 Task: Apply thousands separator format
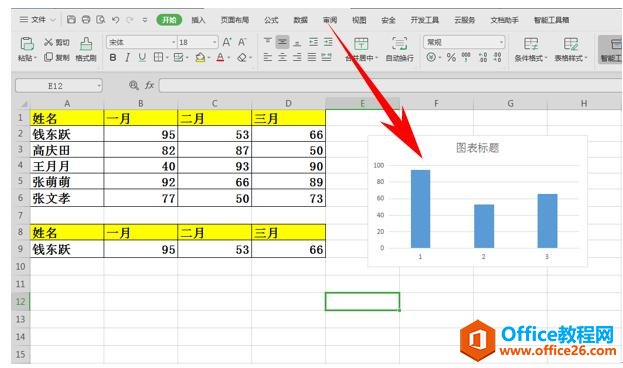466,57
